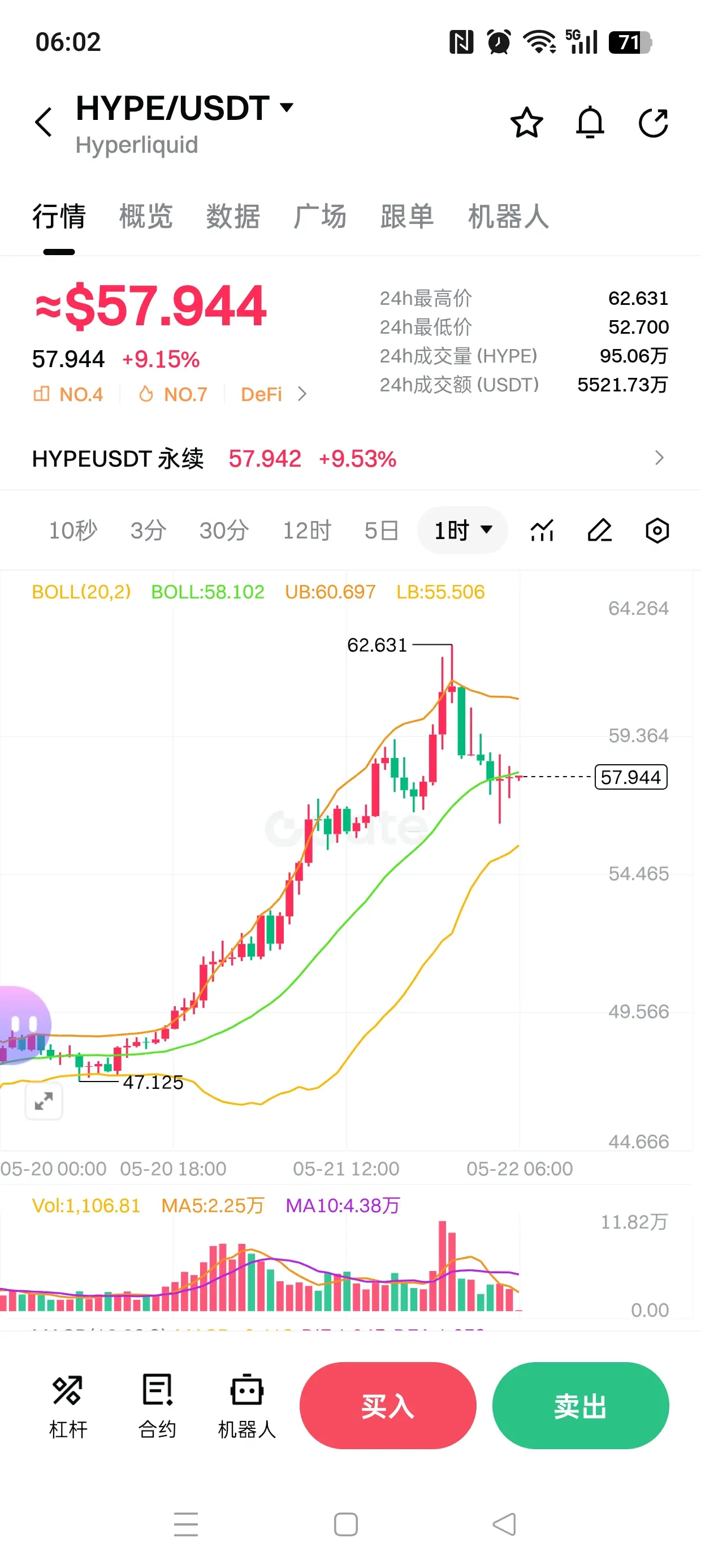This screenshot has height=1568, width=701.
Task: Tap Android back triangle button
Action: click(x=504, y=1524)
